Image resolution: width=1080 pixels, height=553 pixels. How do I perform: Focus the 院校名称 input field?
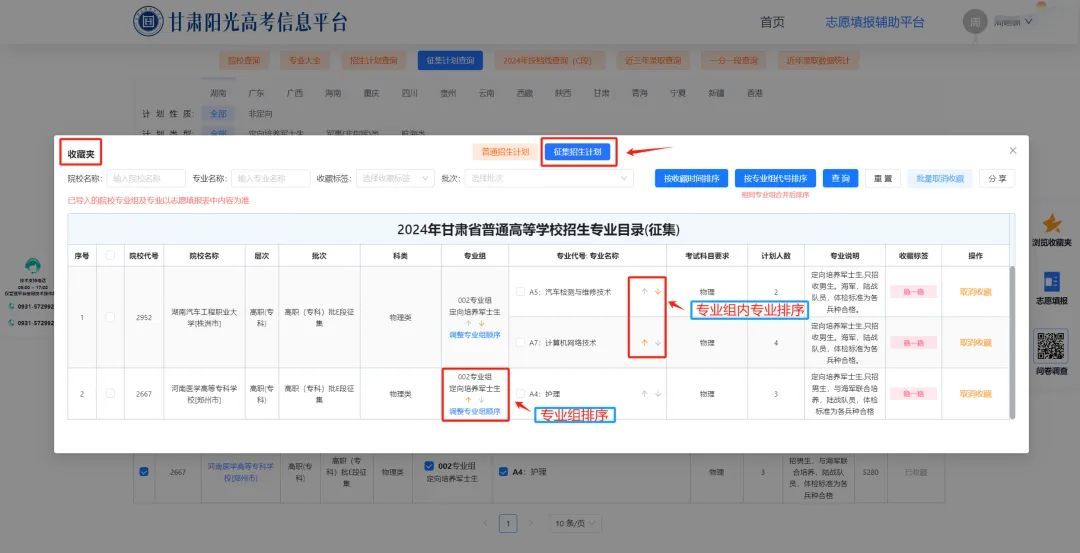(145, 178)
